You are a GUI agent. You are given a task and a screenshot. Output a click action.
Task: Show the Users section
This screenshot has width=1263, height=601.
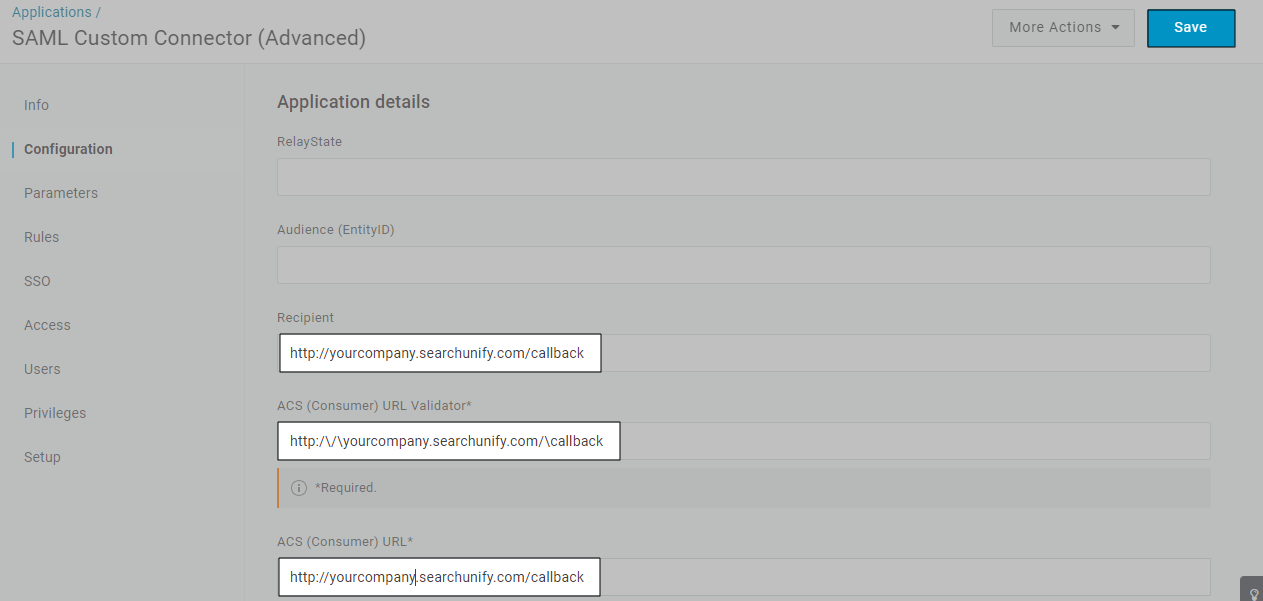point(42,369)
